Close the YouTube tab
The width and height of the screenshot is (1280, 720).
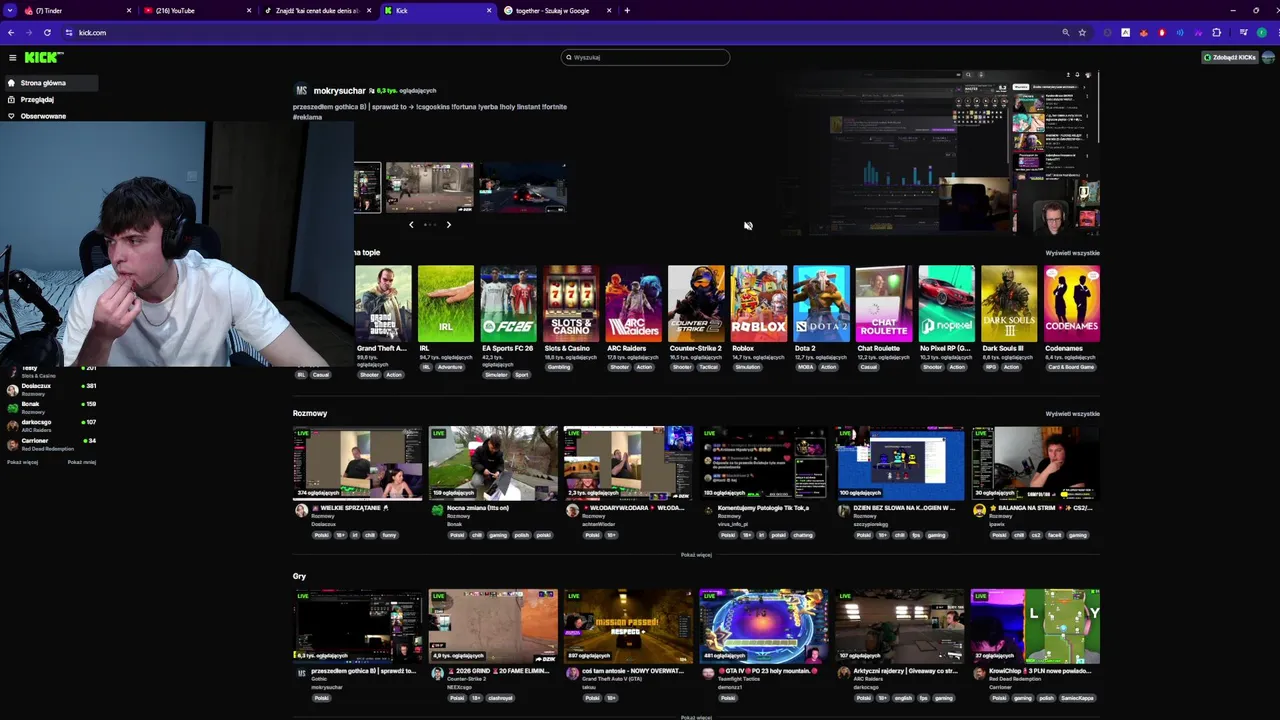[249, 10]
